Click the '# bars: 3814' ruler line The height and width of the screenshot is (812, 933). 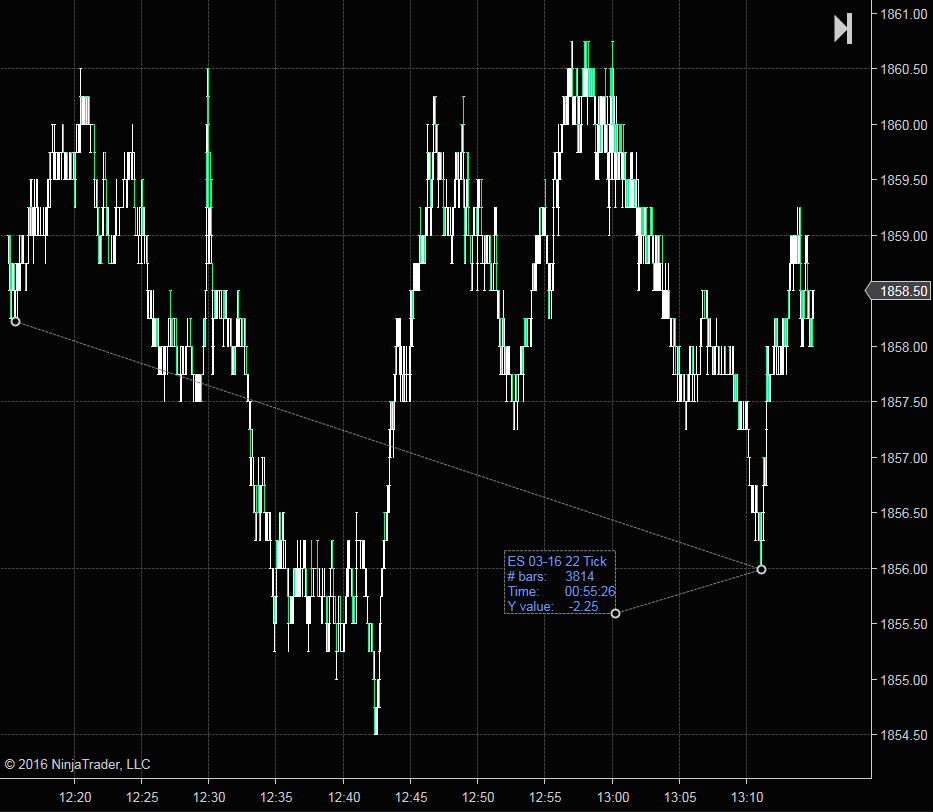coord(550,576)
